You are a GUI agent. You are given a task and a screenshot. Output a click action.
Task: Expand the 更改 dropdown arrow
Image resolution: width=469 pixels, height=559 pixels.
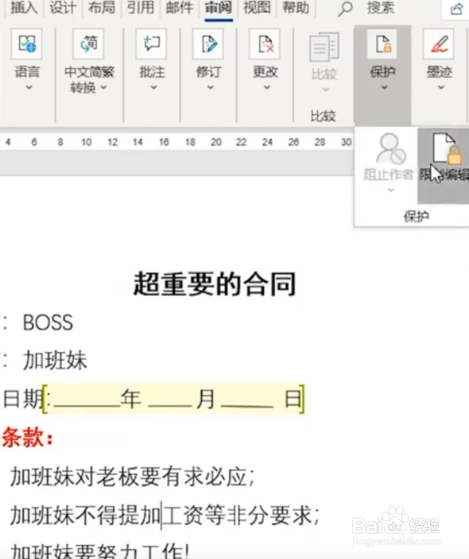267,87
